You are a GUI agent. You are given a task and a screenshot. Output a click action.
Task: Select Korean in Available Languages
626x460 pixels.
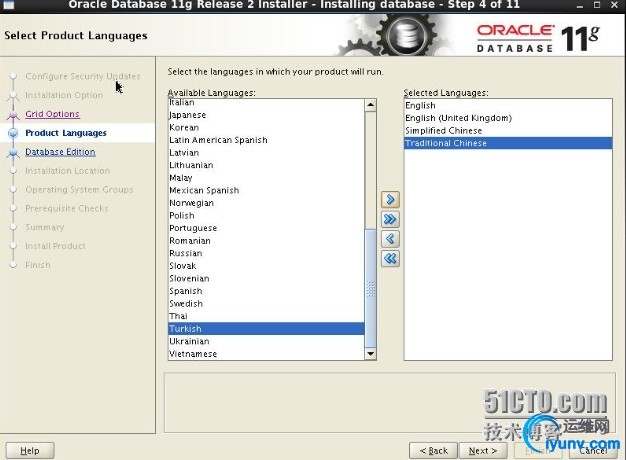pos(266,127)
